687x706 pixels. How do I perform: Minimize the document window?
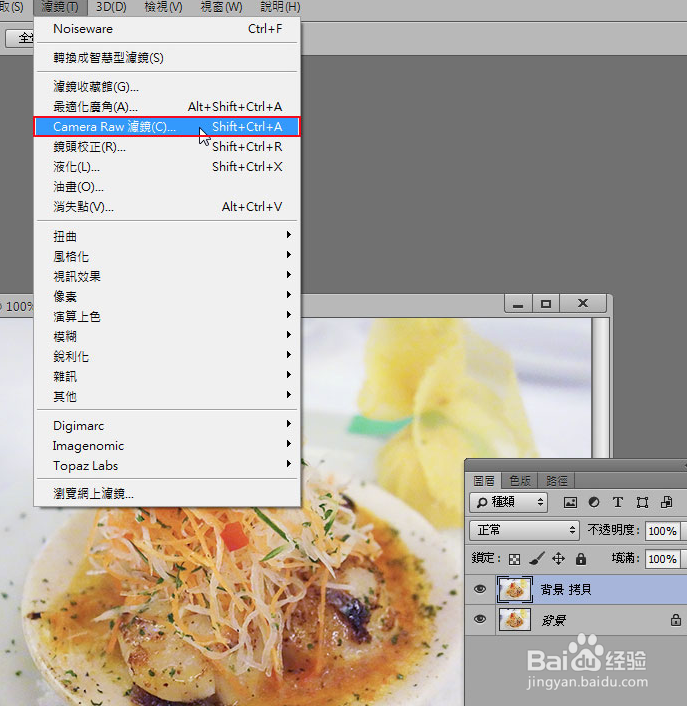point(518,303)
